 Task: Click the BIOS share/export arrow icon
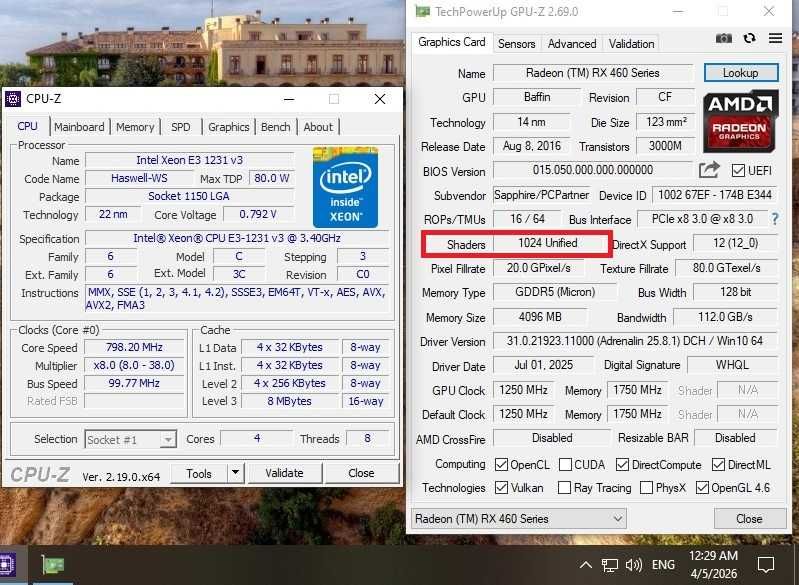pyautogui.click(x=709, y=170)
